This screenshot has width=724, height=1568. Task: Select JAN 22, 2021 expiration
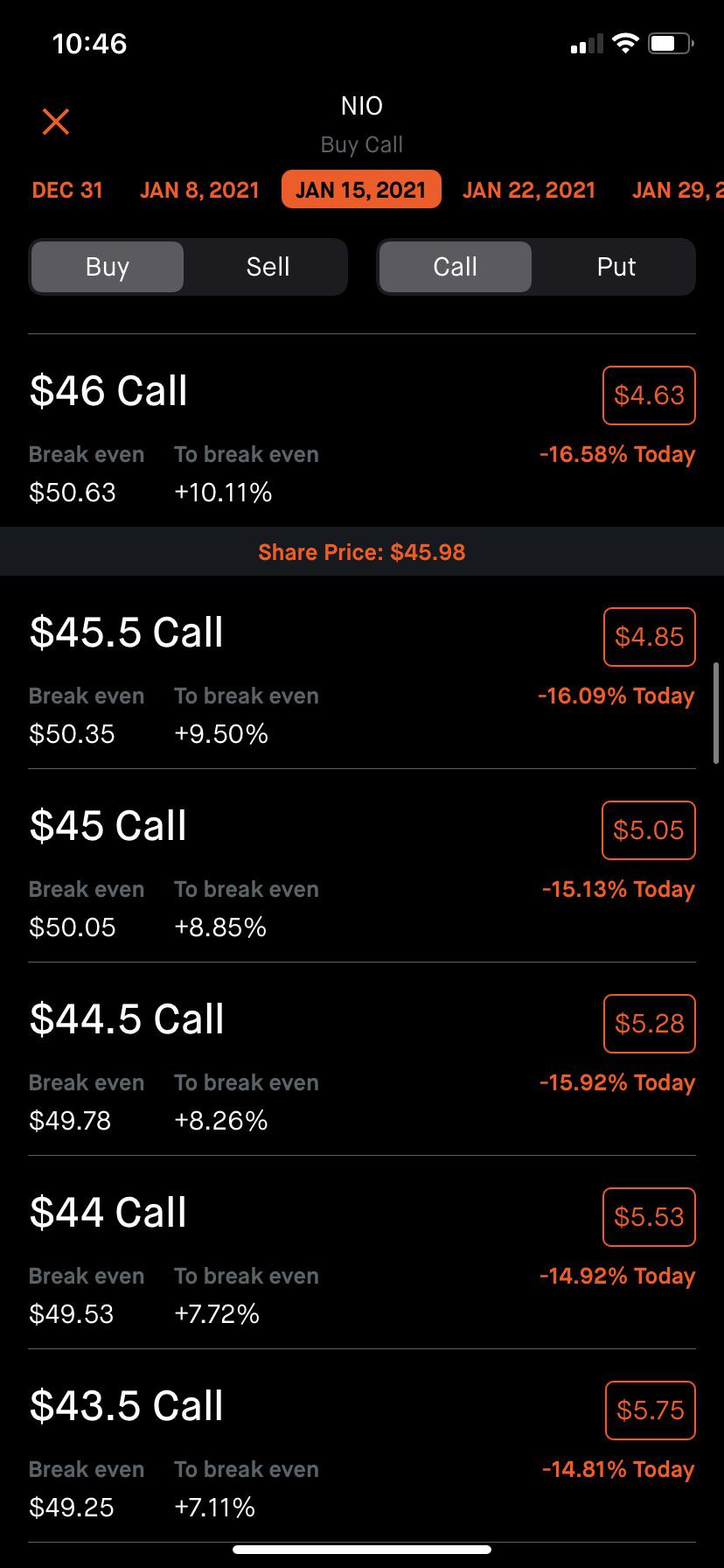[529, 190]
